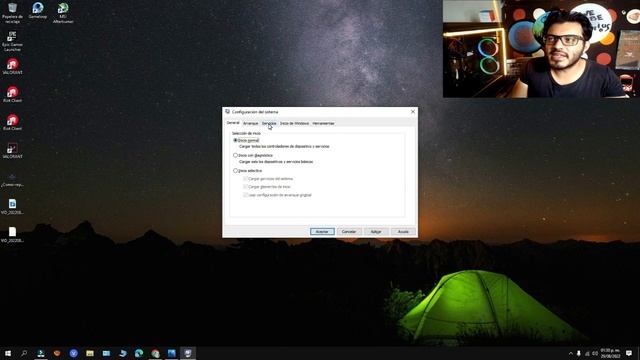Open the MSI Afterburner desktop shortcut

tap(63, 12)
